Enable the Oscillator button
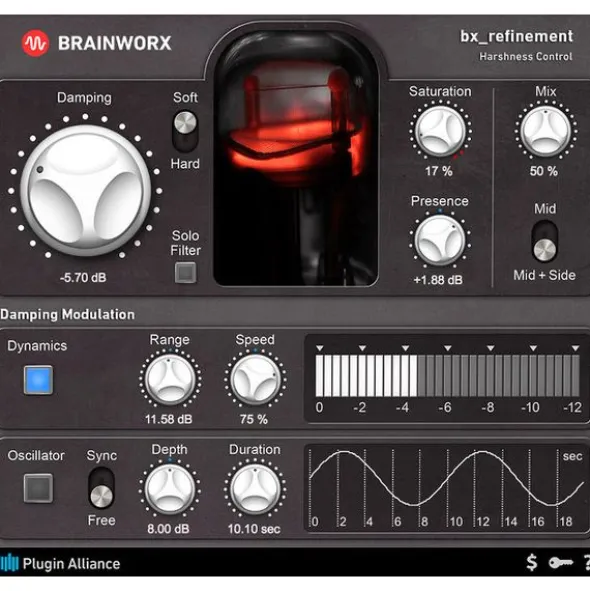This screenshot has height=591, width=590. click(x=38, y=488)
